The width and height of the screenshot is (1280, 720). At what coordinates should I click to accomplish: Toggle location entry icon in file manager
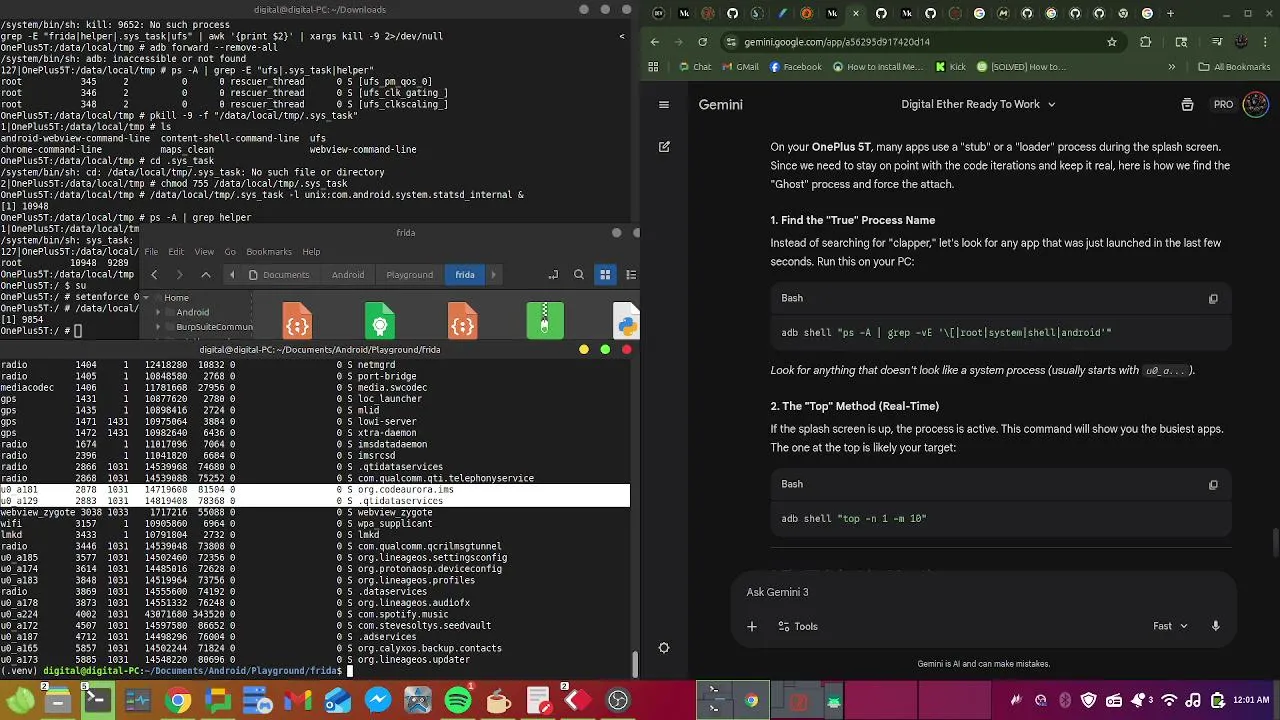(x=553, y=274)
